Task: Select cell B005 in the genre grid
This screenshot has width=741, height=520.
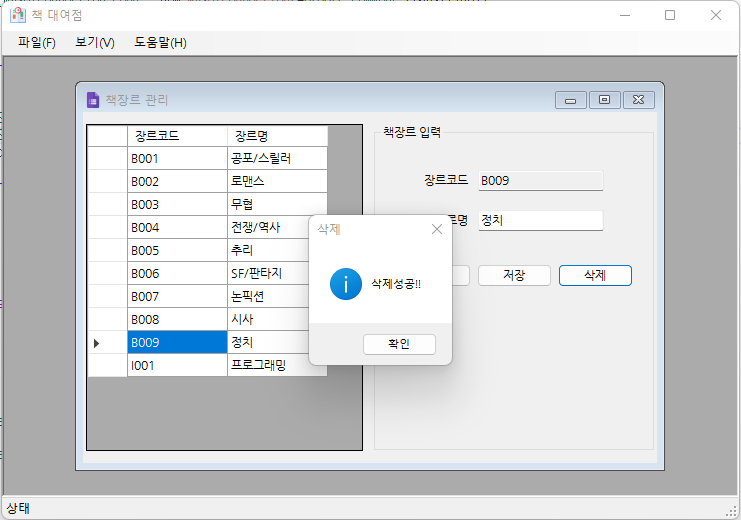Action: tap(177, 251)
